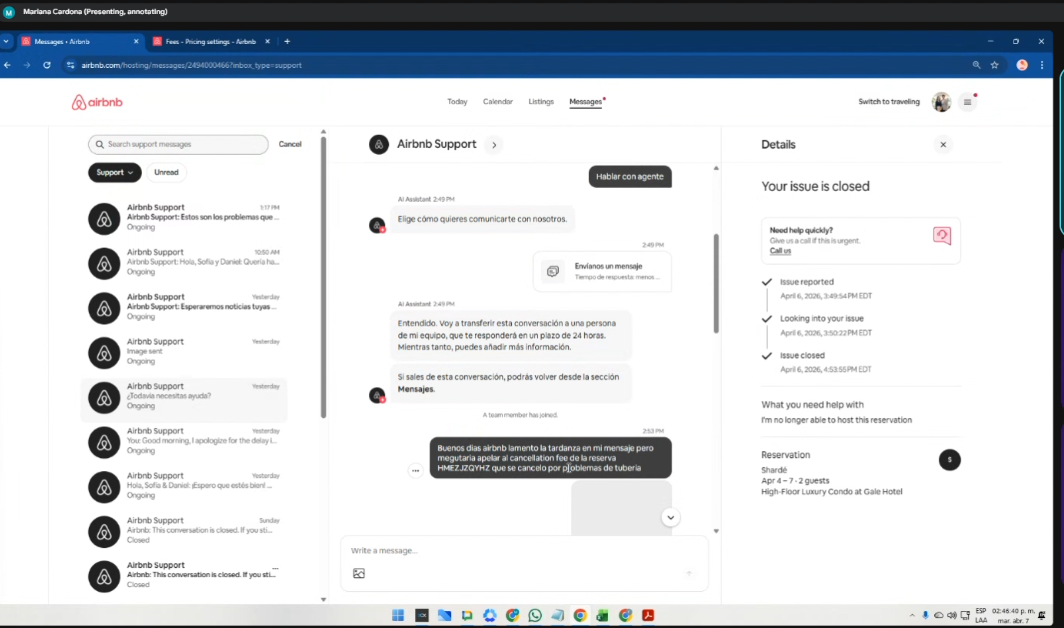Click the phone support icon in the Need help card
The width and height of the screenshot is (1064, 628).
pos(942,236)
